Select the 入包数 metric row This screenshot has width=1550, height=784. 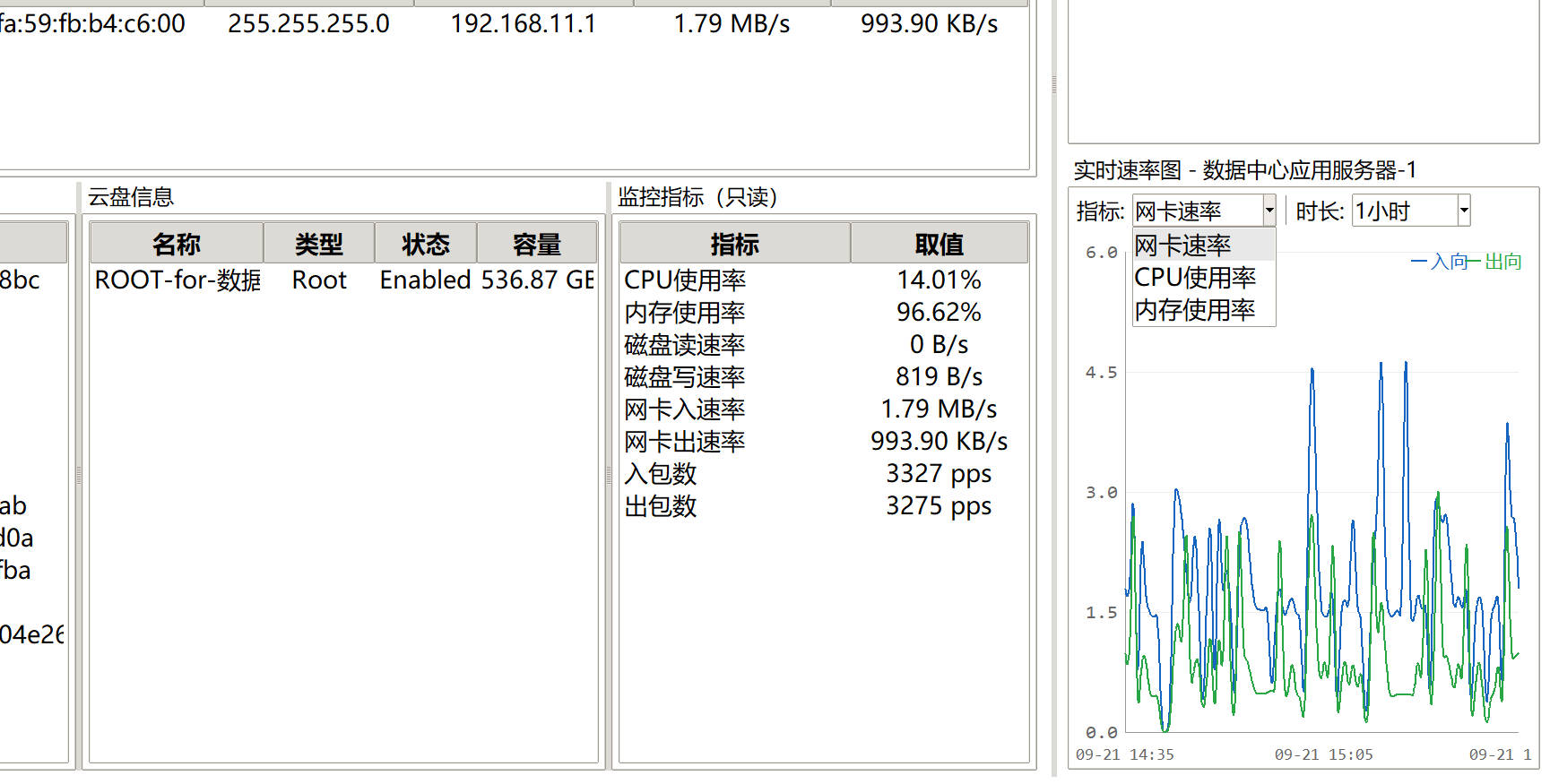click(824, 474)
